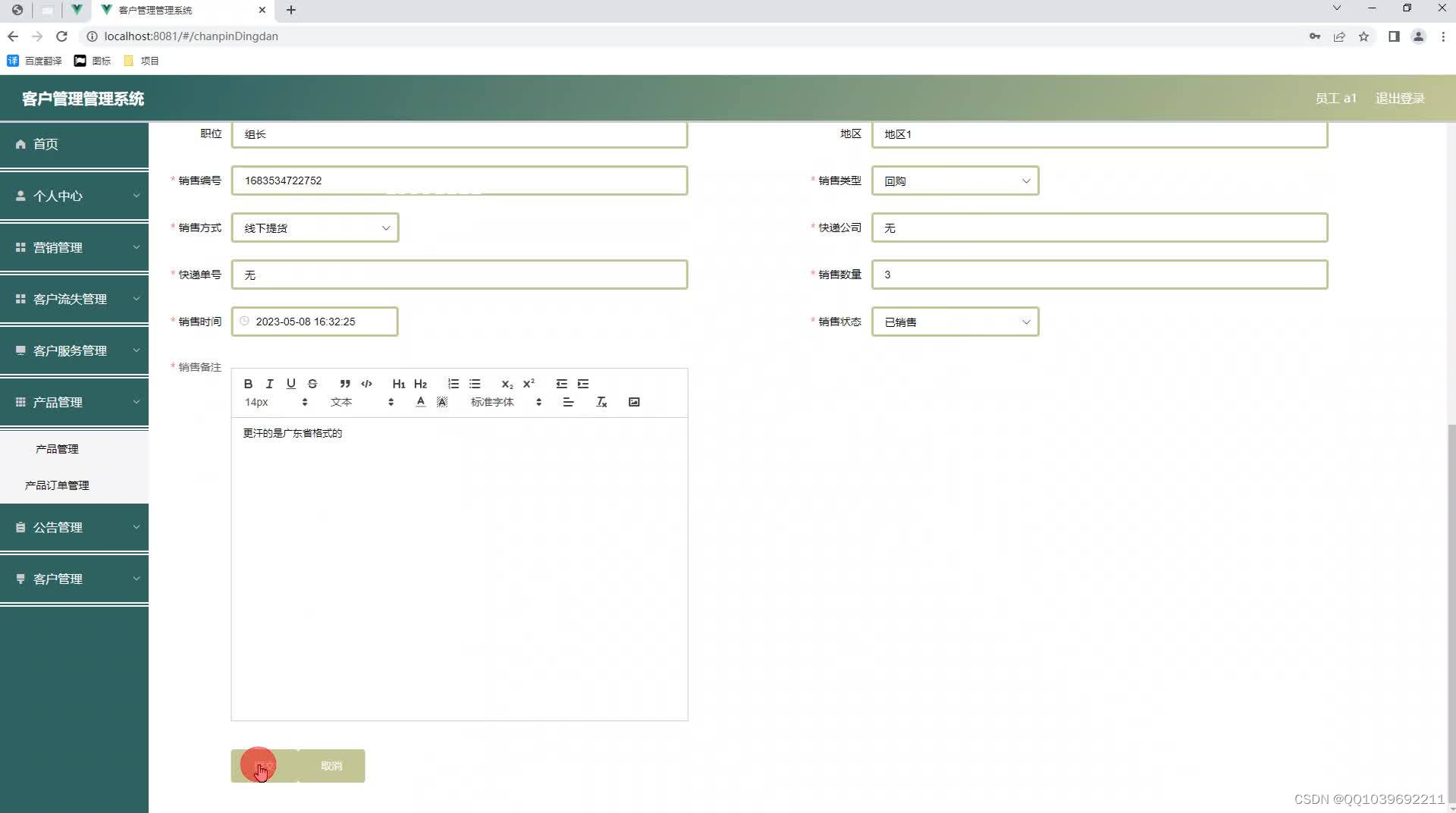The width and height of the screenshot is (1456, 813).
Task: Open the 产品管理 submenu item
Action: coord(74,449)
